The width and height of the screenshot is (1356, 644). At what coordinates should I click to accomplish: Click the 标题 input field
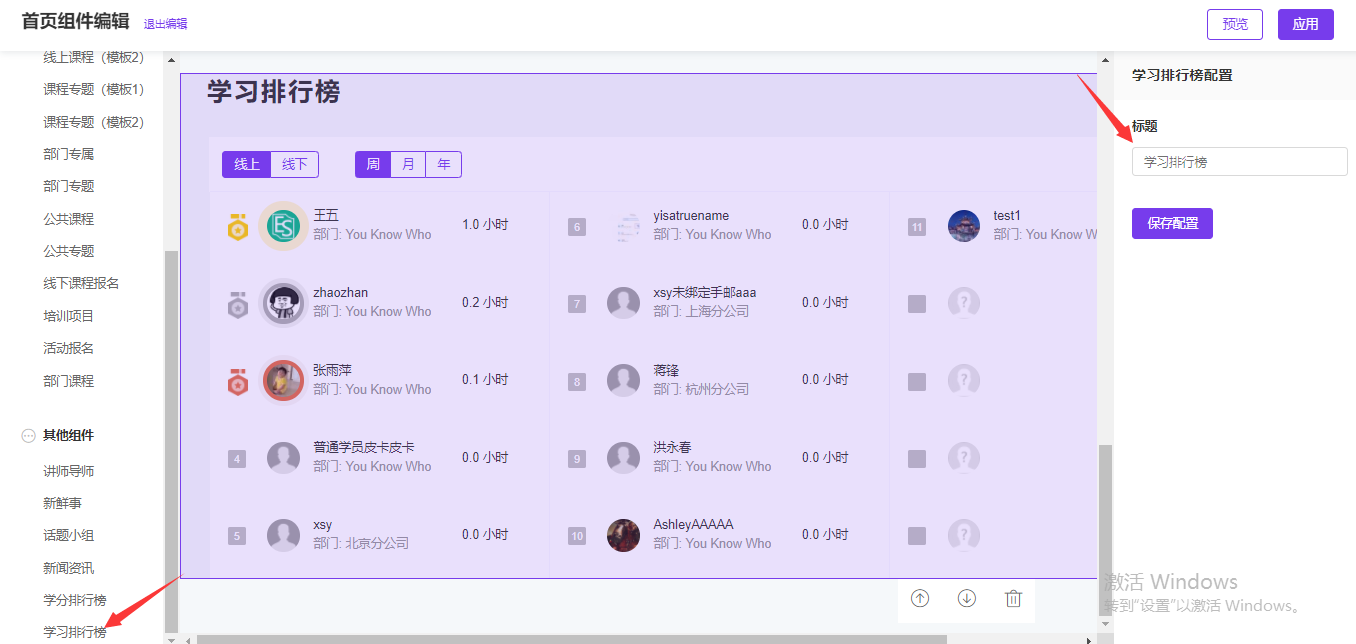coord(1239,161)
